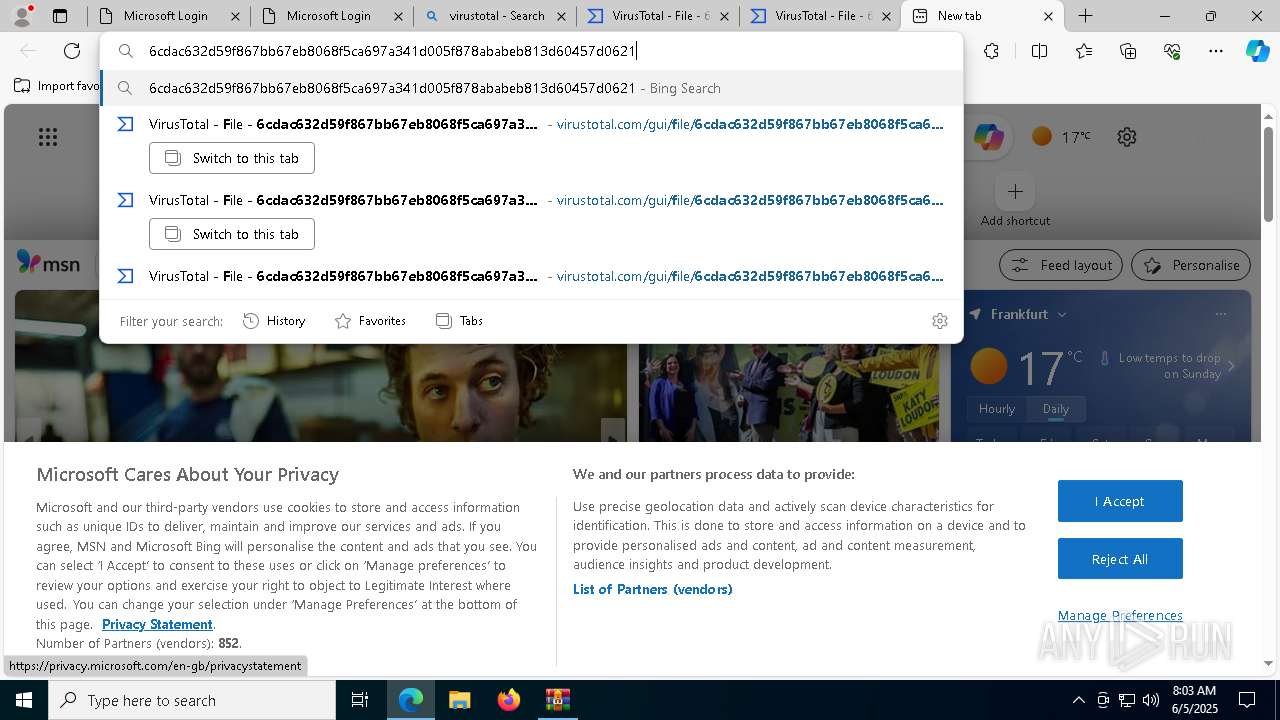The width and height of the screenshot is (1280, 720).
Task: Open the MSN logo
Action: coord(48,264)
